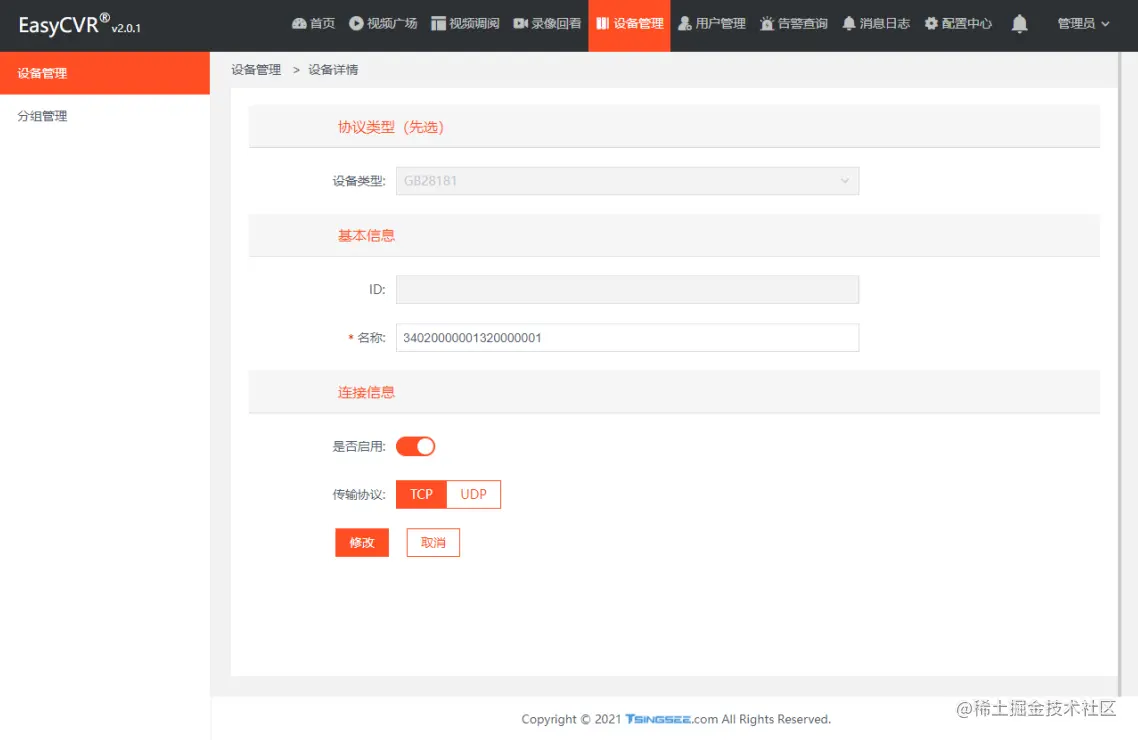Click the notification bell icon

click(x=1020, y=24)
